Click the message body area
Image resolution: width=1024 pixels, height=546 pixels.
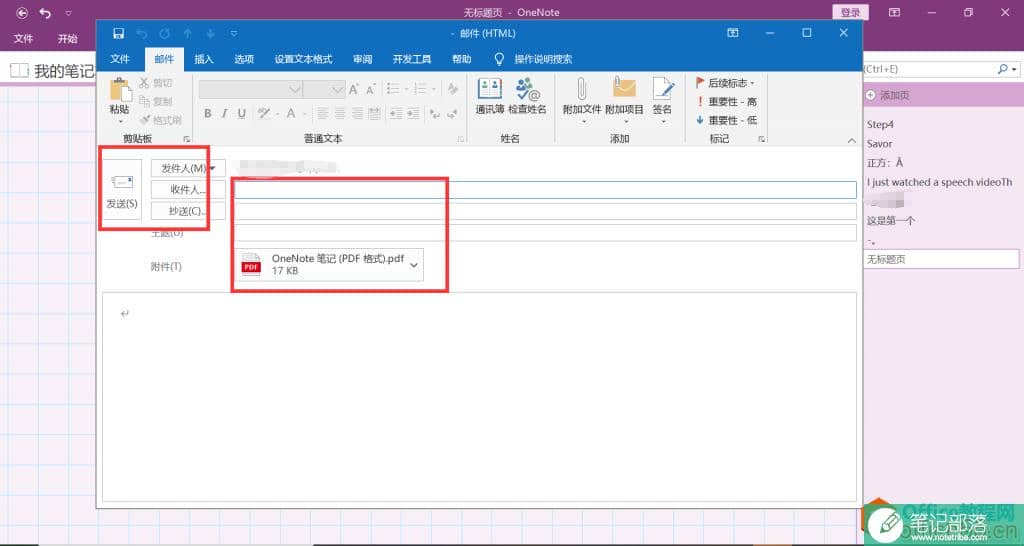(479, 396)
